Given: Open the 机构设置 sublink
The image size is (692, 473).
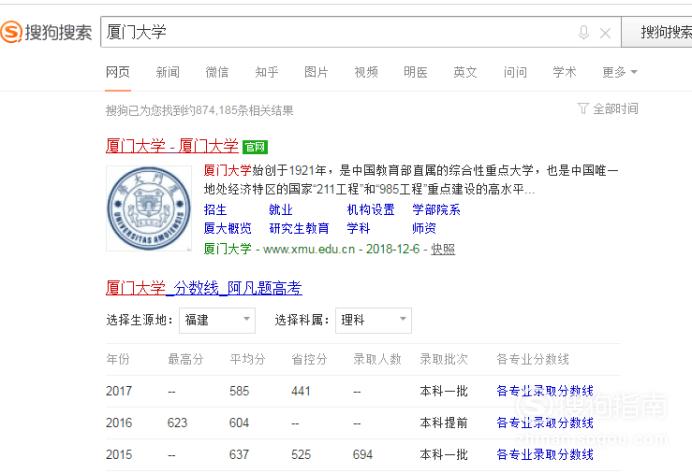Looking at the screenshot, I should click(371, 210).
